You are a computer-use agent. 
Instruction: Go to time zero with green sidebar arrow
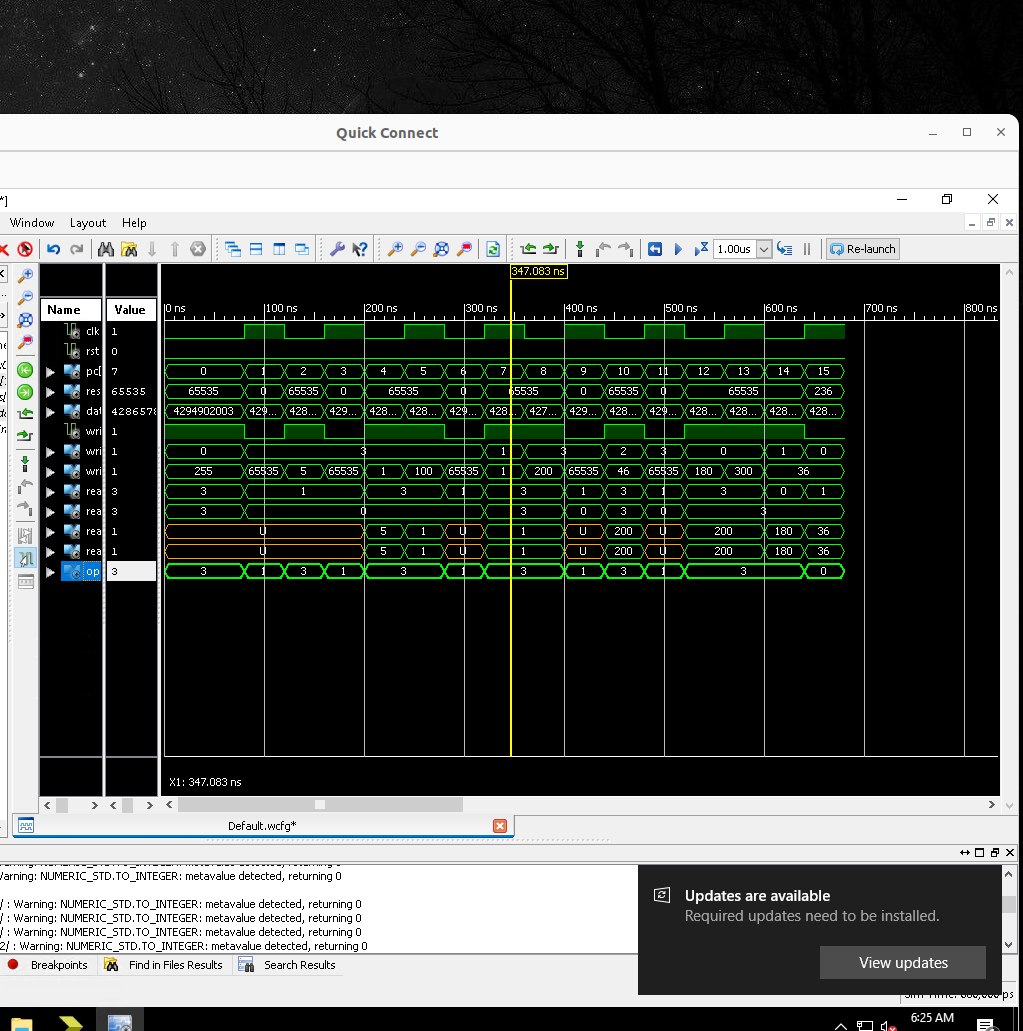point(26,369)
